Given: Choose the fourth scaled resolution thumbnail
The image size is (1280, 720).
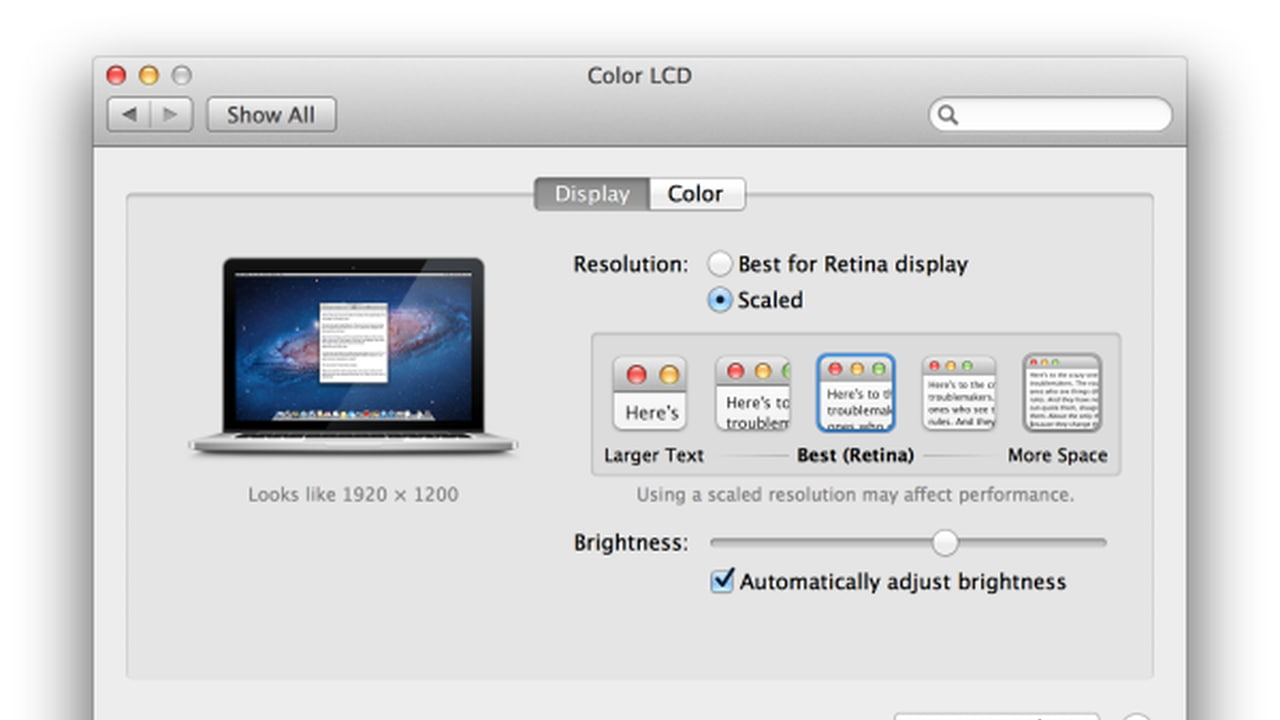Looking at the screenshot, I should [958, 393].
